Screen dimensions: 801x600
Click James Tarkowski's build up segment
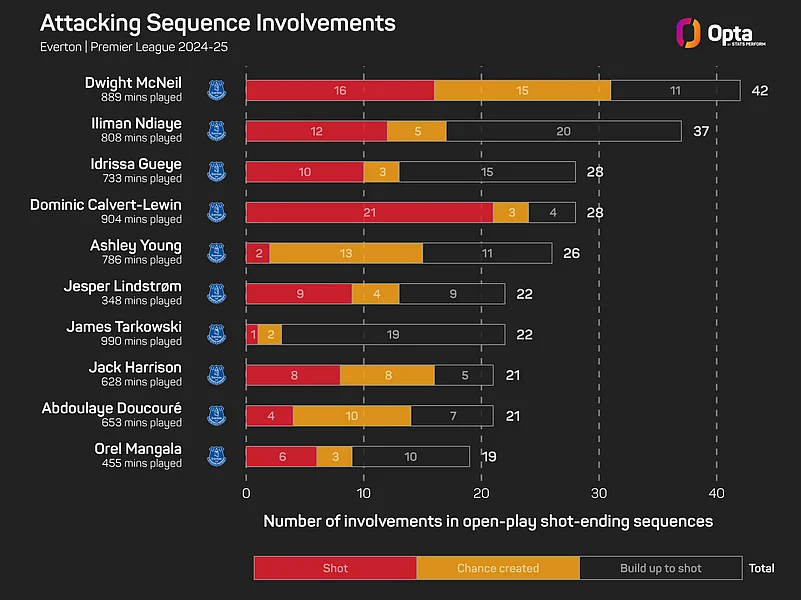pyautogui.click(x=393, y=334)
